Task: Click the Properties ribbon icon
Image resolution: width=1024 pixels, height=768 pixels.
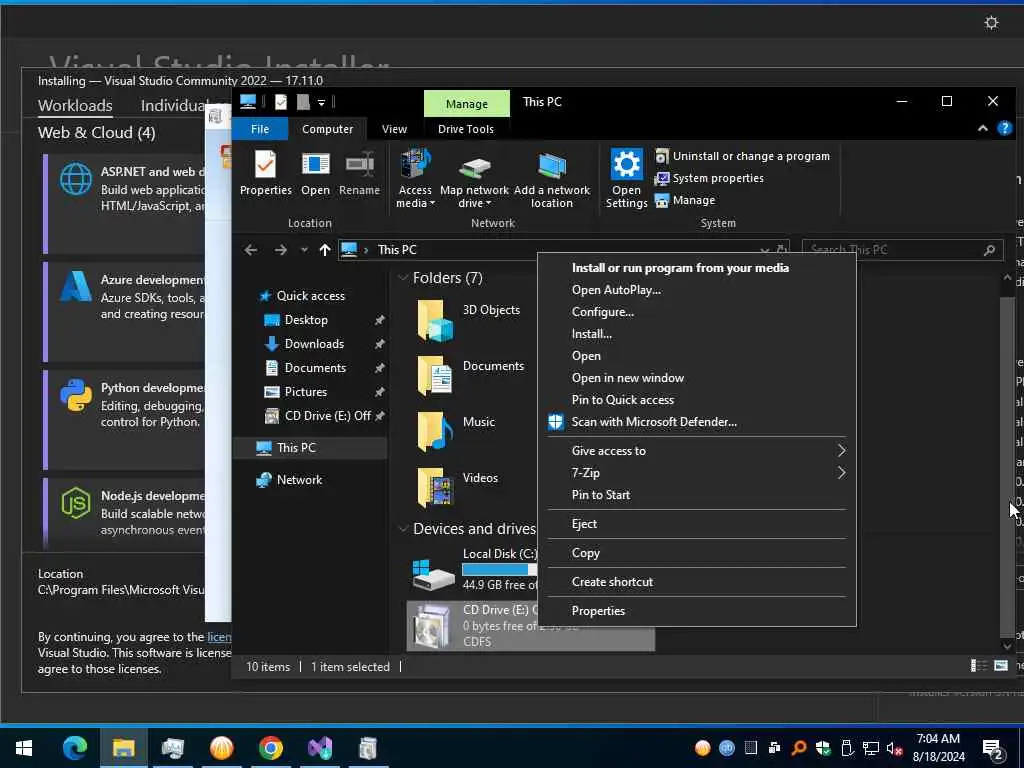Action: coord(265,165)
